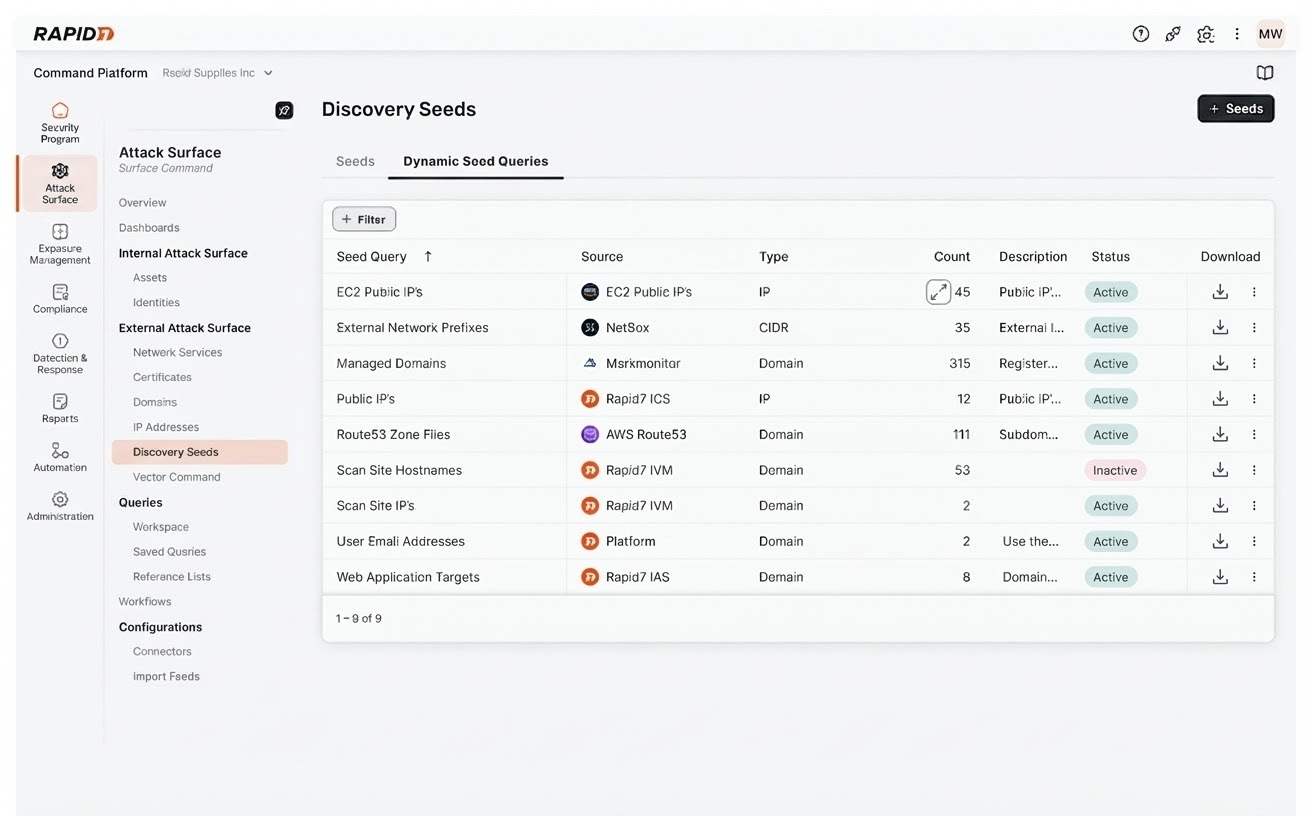Collapse the Attack Surface navigation panel

tap(284, 110)
